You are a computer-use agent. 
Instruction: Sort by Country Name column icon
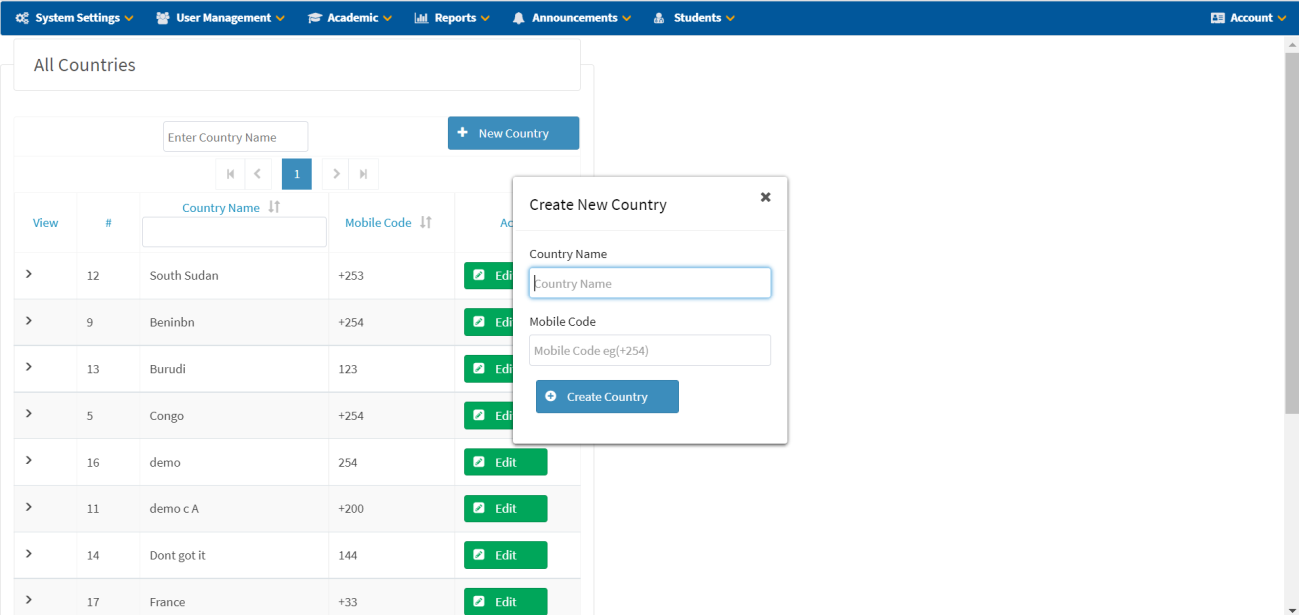[274, 207]
